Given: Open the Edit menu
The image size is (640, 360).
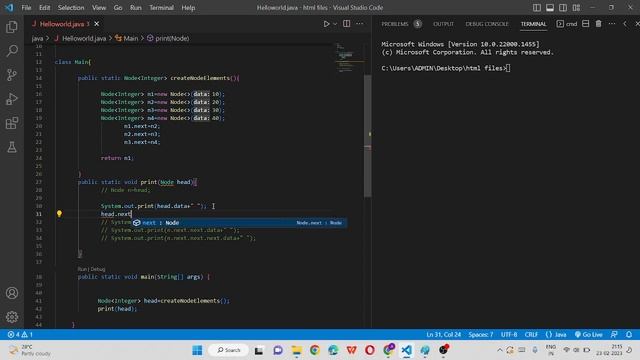Looking at the screenshot, I should coord(44,8).
